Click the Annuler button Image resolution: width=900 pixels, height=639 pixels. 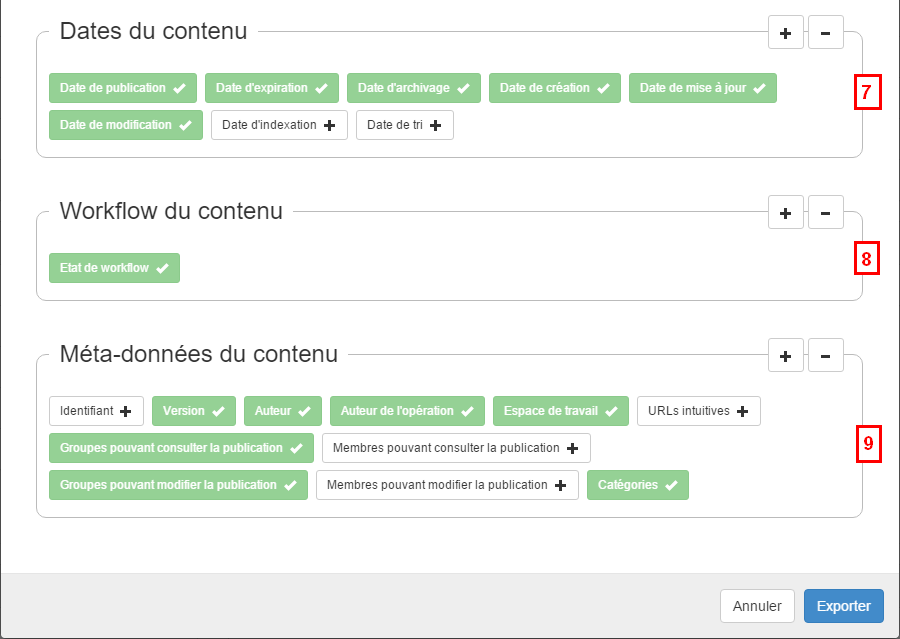coord(757,606)
